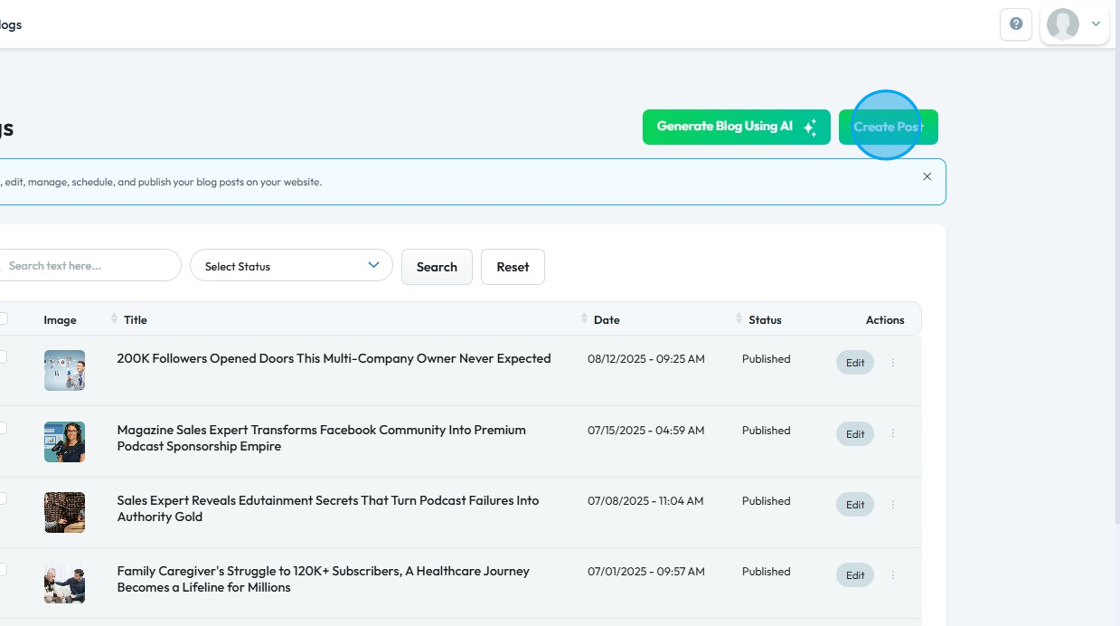Click the Create Post button
The width and height of the screenshot is (1120, 626).
tap(888, 127)
